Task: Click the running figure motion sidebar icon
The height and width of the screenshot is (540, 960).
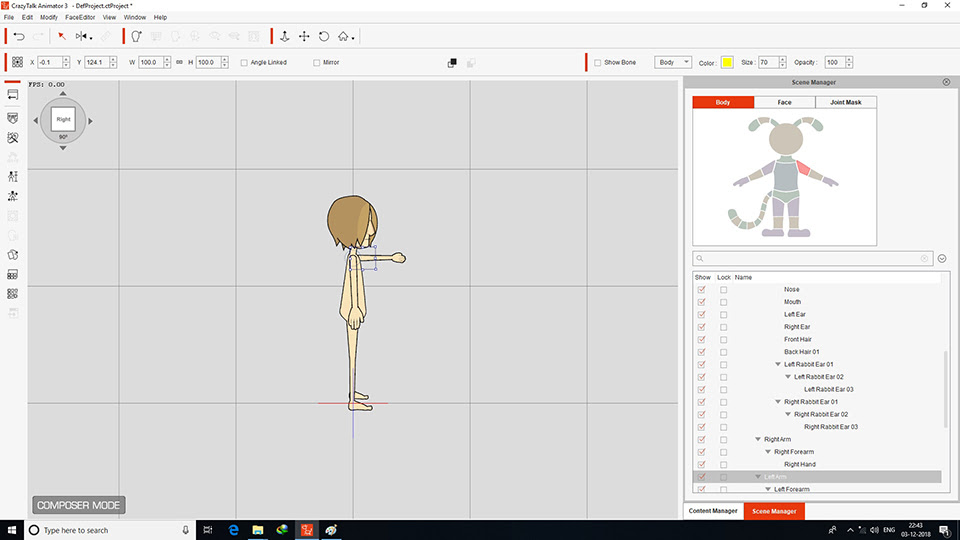Action: (13, 196)
